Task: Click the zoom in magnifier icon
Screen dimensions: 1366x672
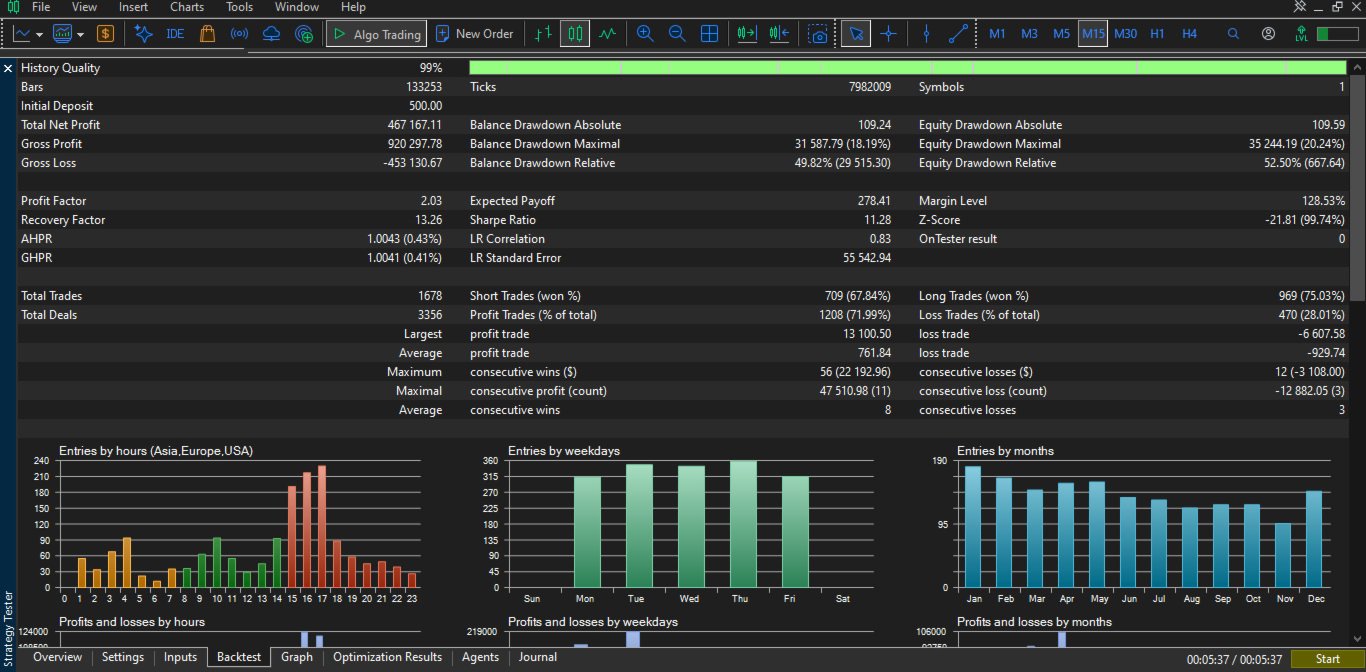Action: click(645, 33)
